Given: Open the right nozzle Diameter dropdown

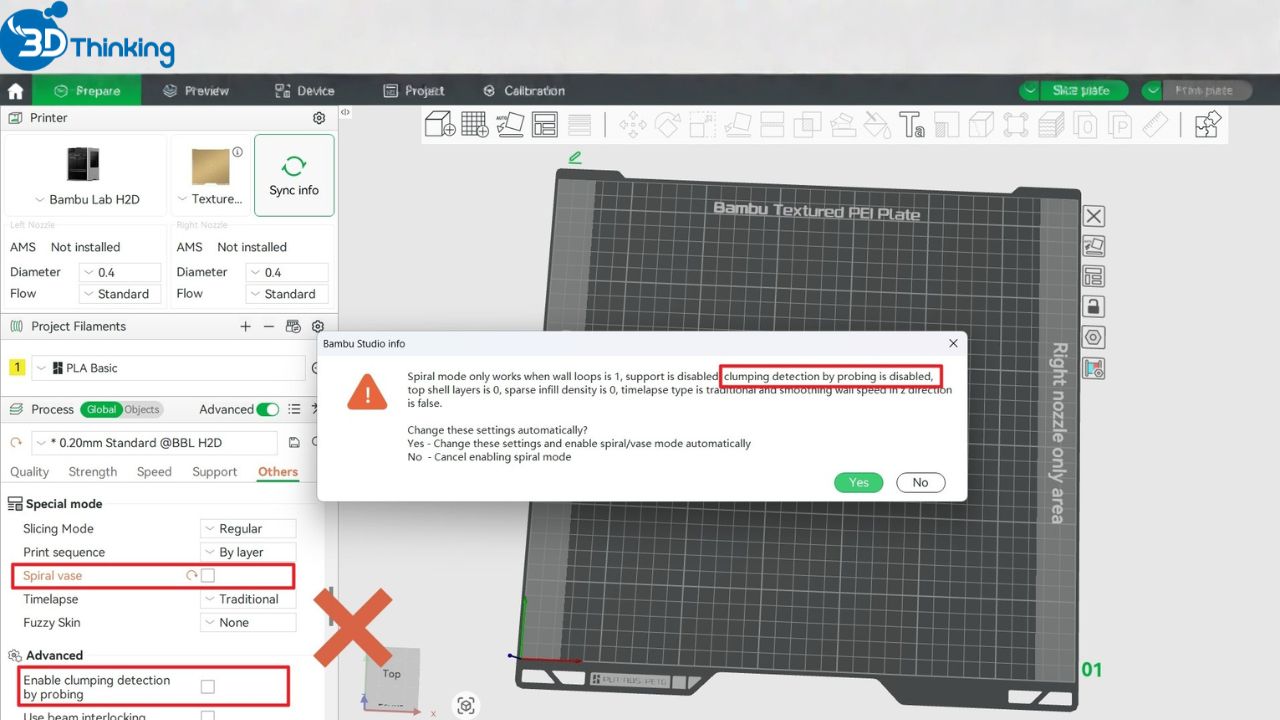Looking at the screenshot, I should (x=287, y=272).
